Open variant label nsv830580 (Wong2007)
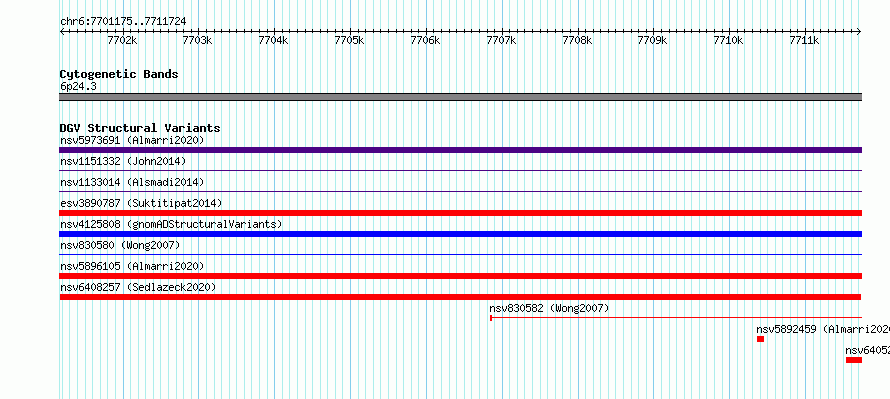Screen dimensions: 890x399 [x=120, y=245]
